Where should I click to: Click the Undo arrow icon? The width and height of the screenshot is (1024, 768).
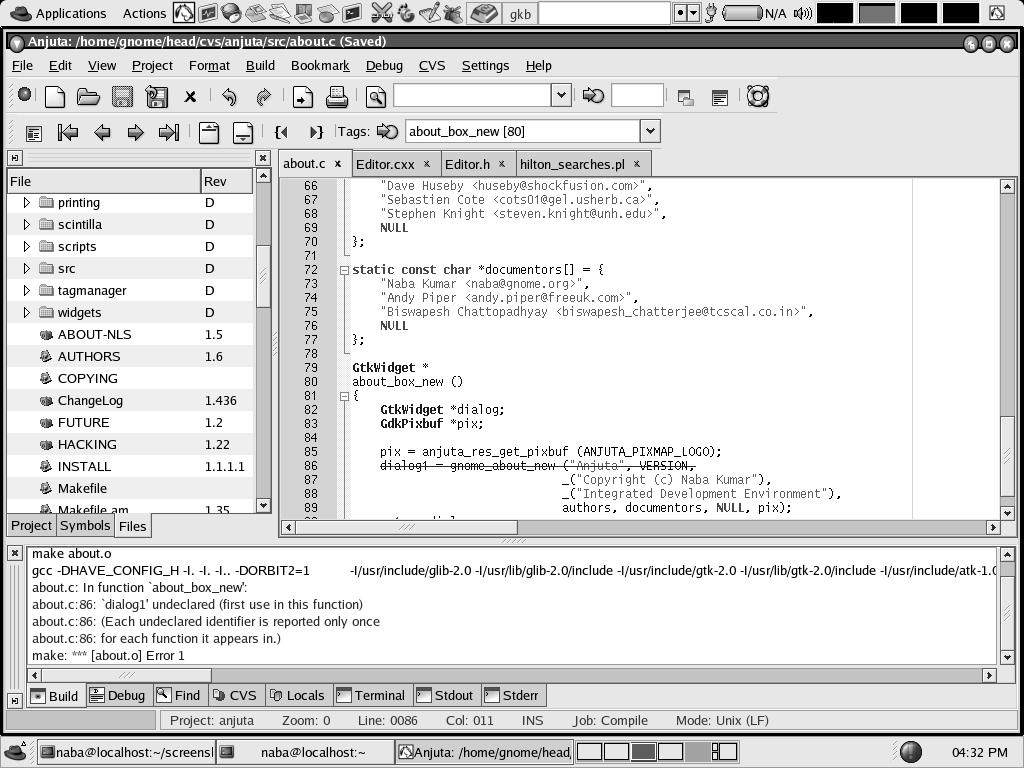[x=229, y=97]
